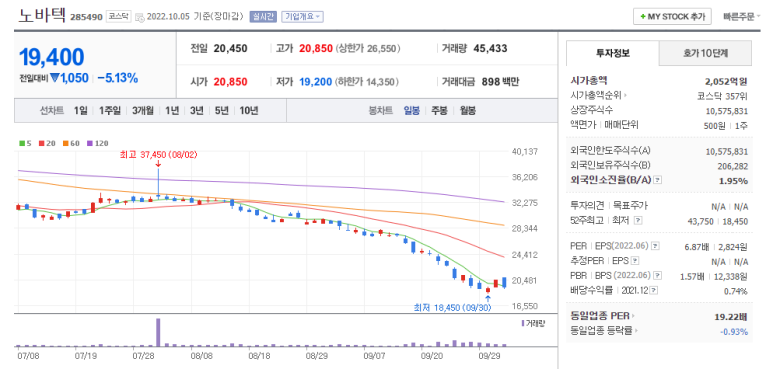Show the 1주일 line chart
Image resolution: width=773 pixels, height=369 pixels.
point(109,110)
